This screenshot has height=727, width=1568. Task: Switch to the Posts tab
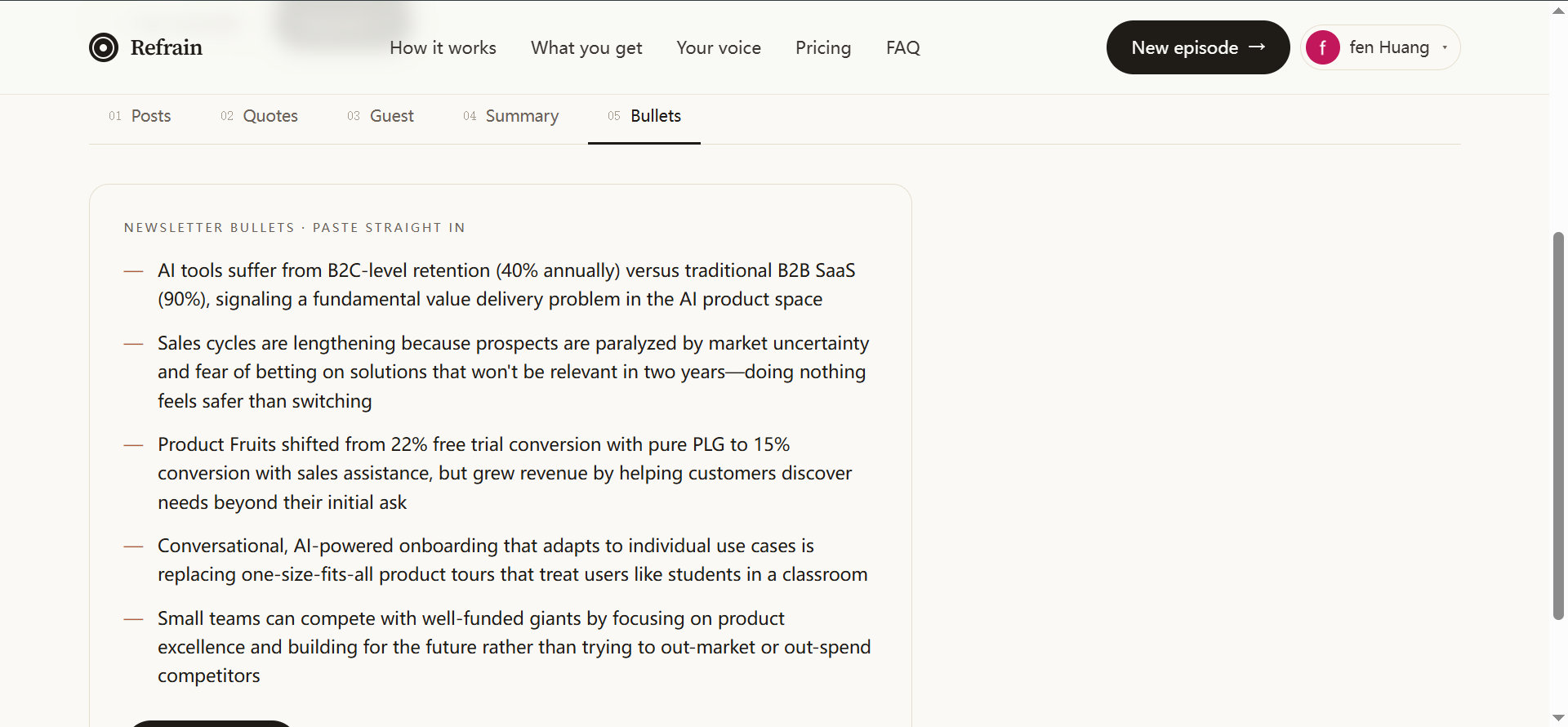[x=140, y=116]
